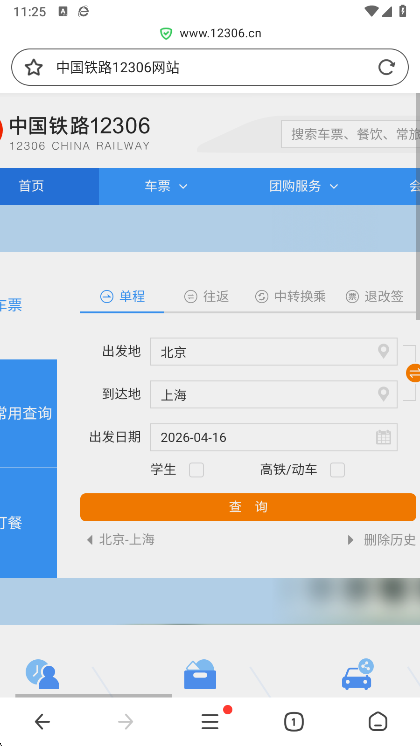
Task: Tap the Wi-Fi status icon
Action: coord(371,11)
